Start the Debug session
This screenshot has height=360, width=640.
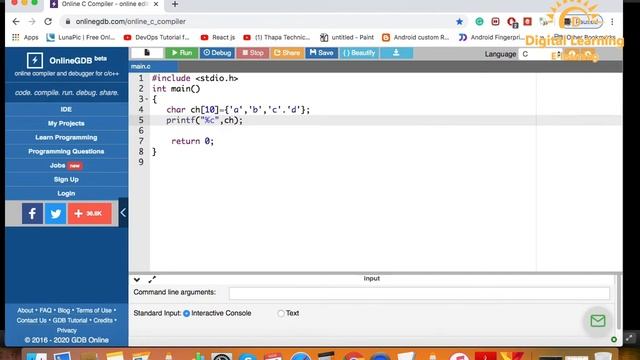click(x=217, y=53)
